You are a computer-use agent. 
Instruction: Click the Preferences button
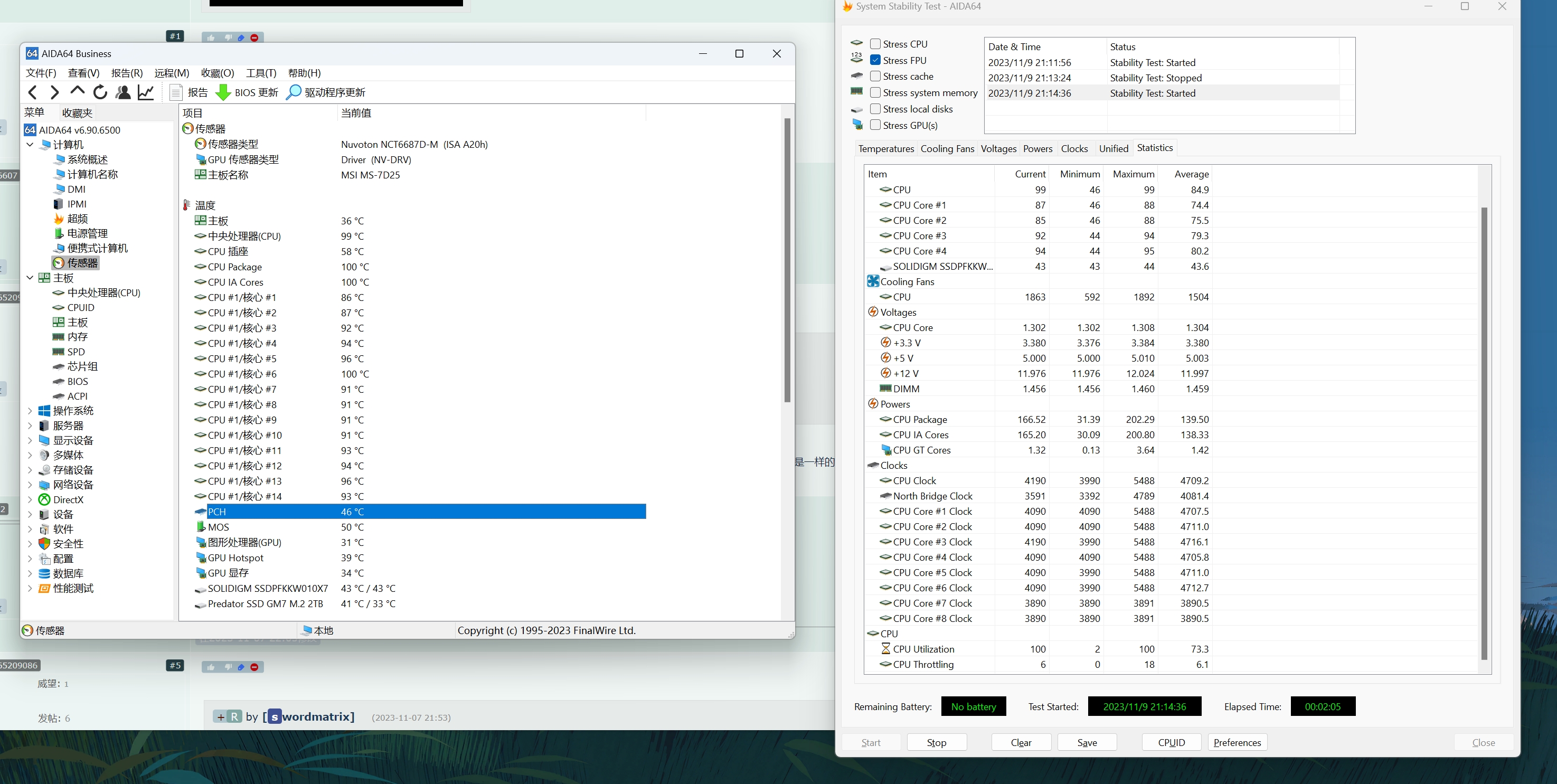[x=1237, y=742]
